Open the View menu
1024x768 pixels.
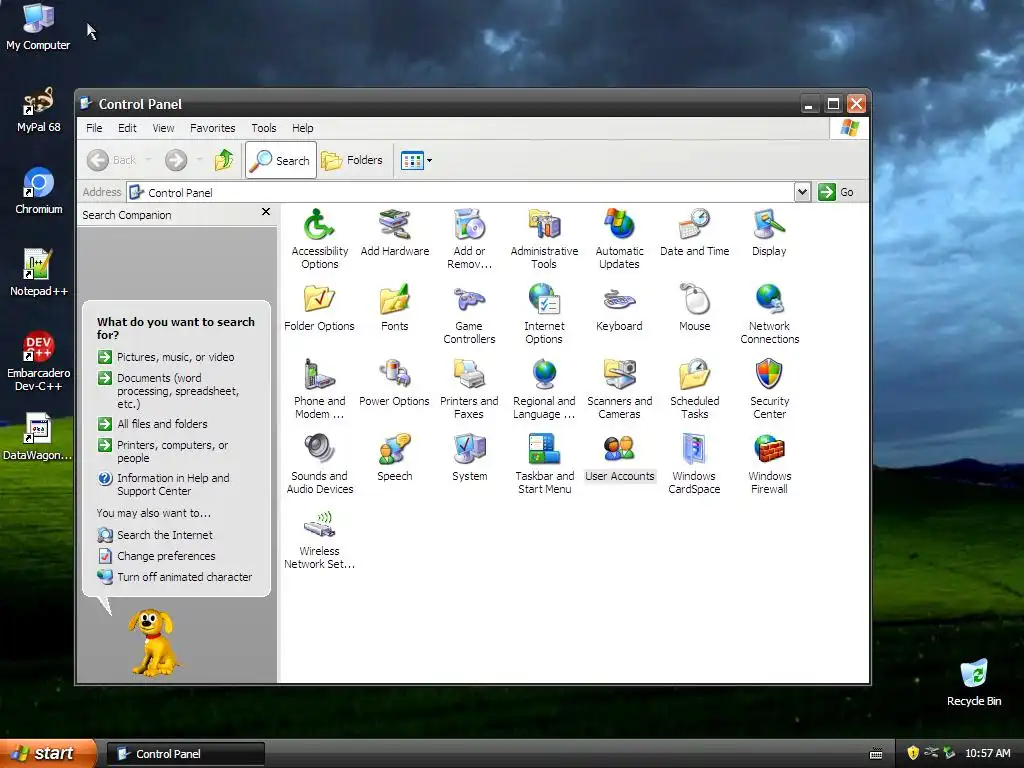(163, 128)
